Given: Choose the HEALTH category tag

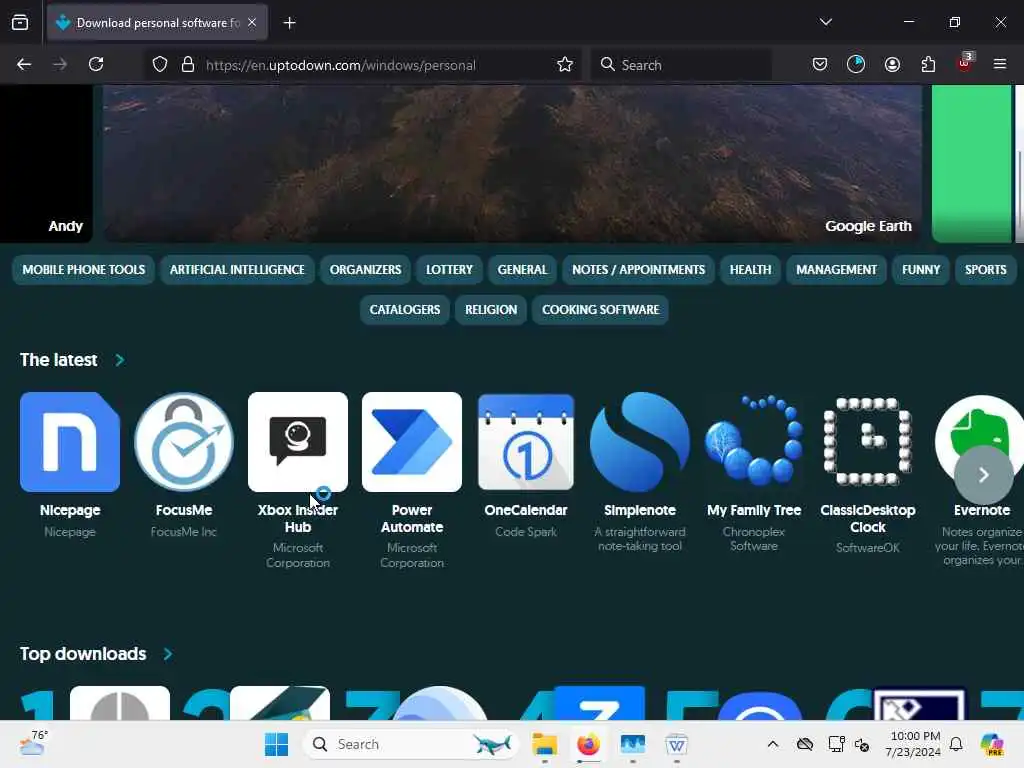Looking at the screenshot, I should pos(750,270).
